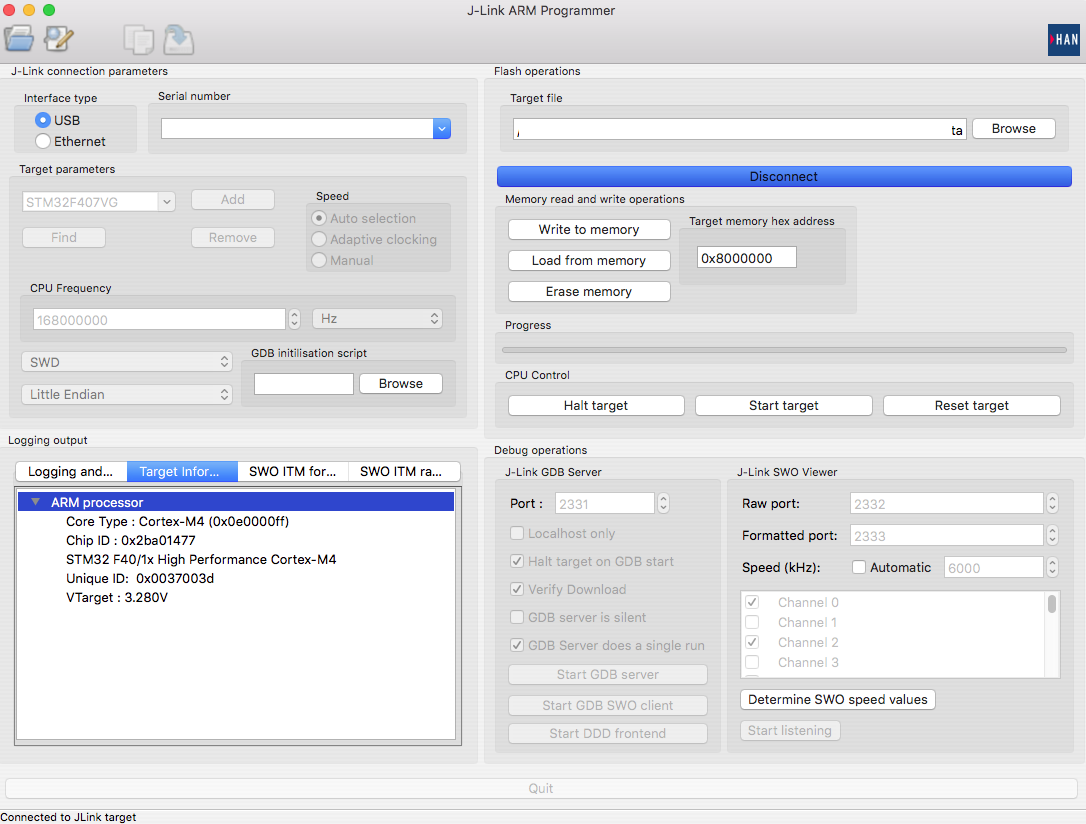1086x824 pixels.
Task: Select the USB interface type
Action: coord(43,120)
